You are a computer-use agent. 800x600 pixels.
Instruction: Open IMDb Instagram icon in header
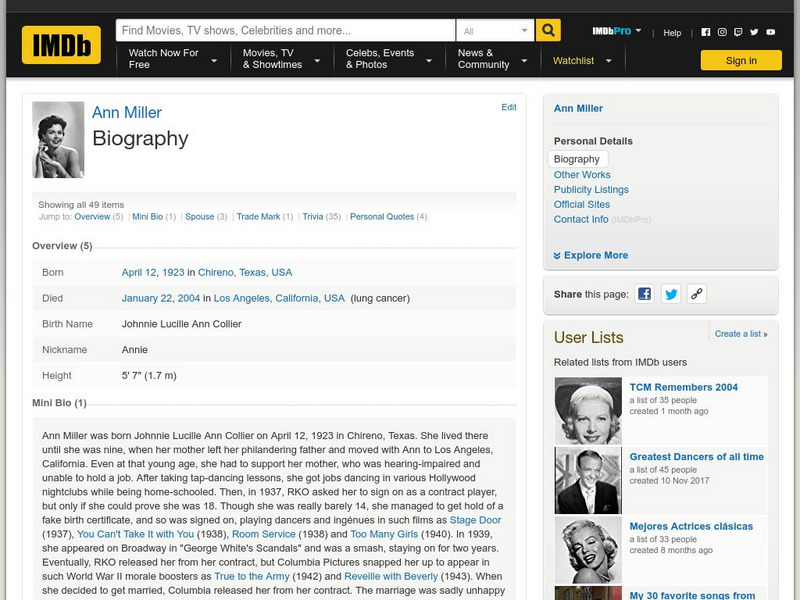722,32
